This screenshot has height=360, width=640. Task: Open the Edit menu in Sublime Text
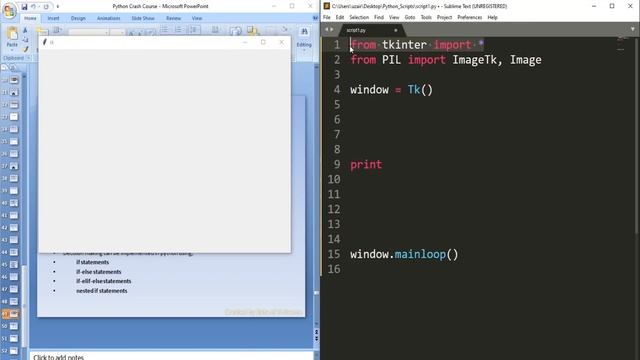coord(340,18)
